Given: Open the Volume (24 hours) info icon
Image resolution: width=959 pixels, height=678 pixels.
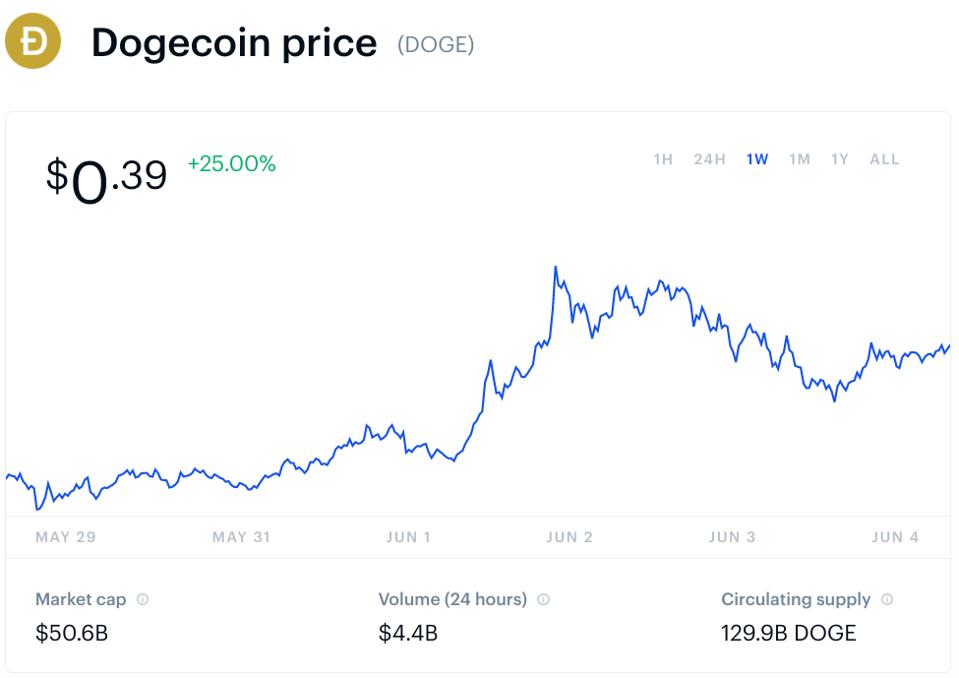Looking at the screenshot, I should [x=543, y=600].
